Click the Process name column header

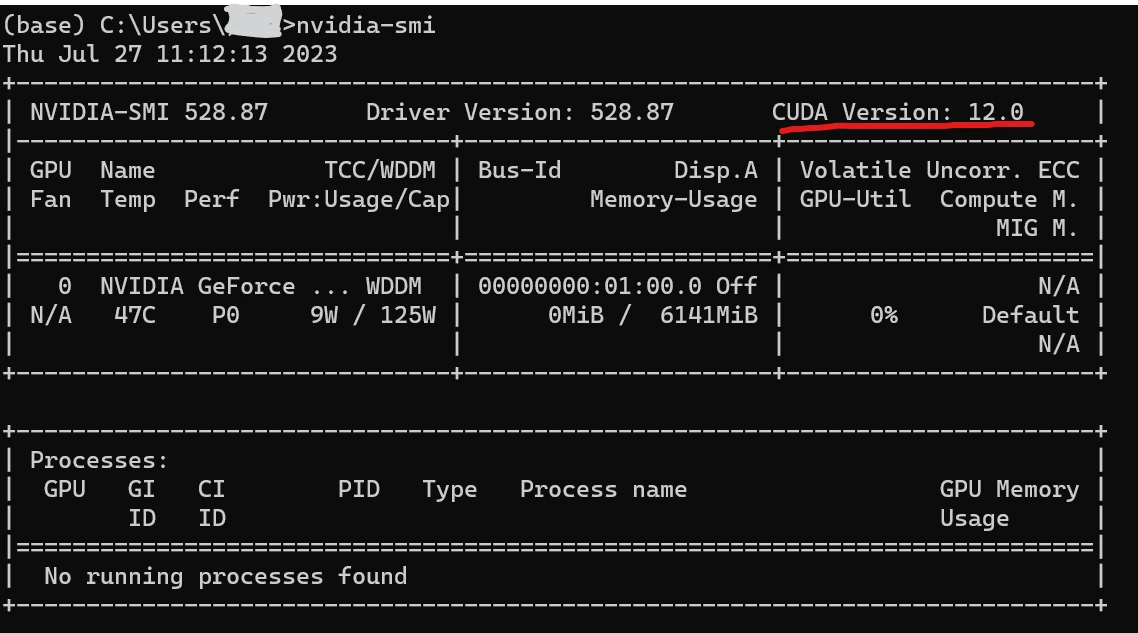[603, 489]
